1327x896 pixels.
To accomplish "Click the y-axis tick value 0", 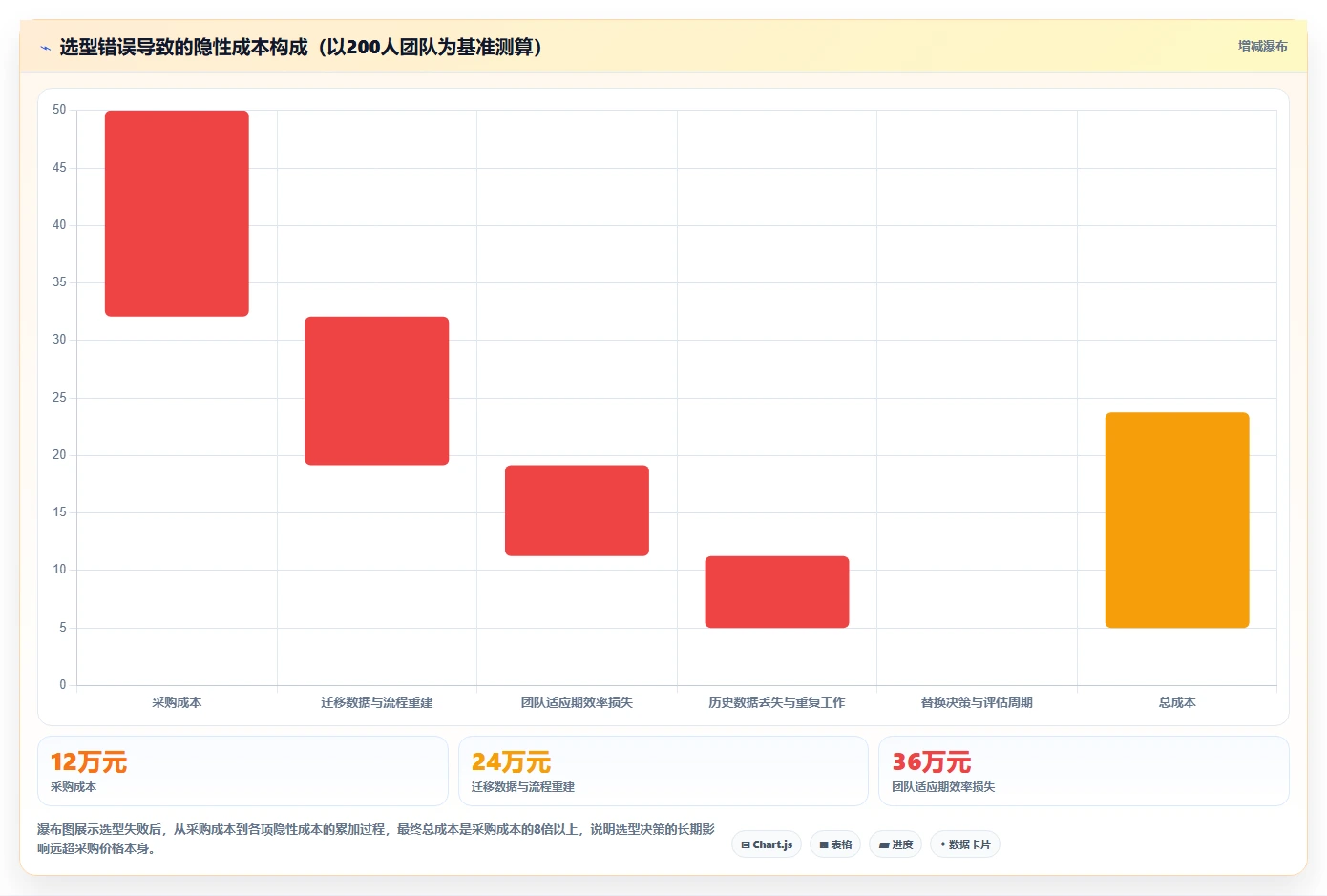I will click(63, 685).
